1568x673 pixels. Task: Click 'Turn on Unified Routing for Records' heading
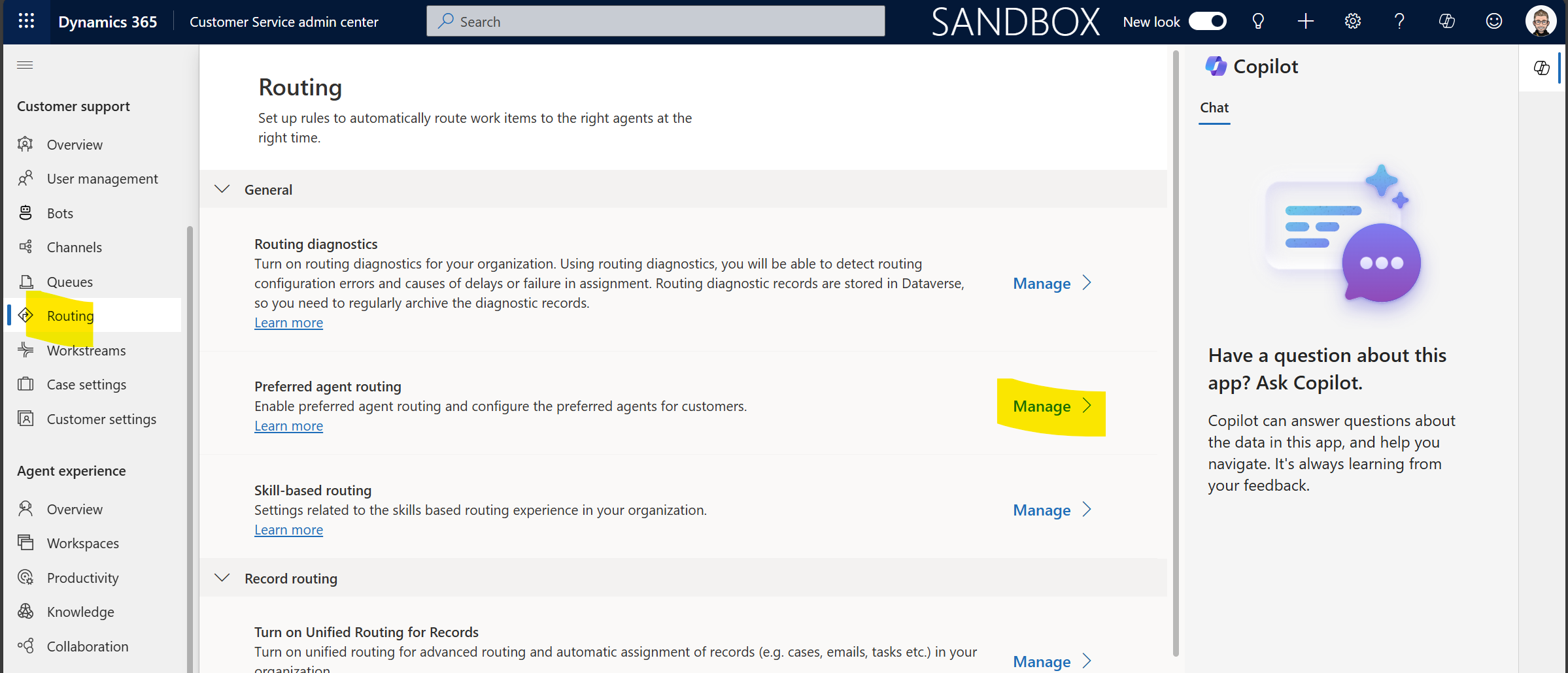[366, 632]
